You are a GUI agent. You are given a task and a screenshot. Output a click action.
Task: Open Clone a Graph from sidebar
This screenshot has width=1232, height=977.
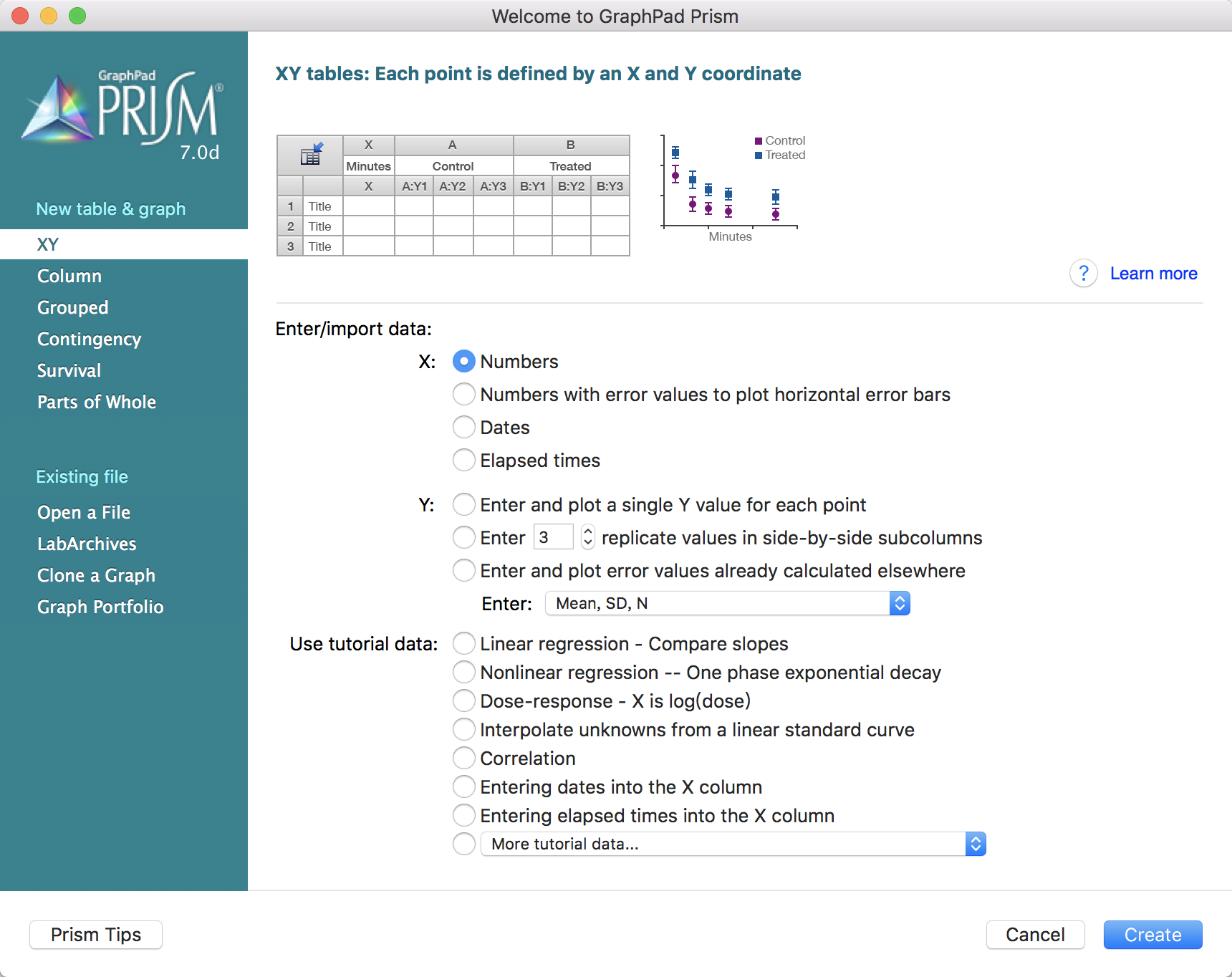96,575
